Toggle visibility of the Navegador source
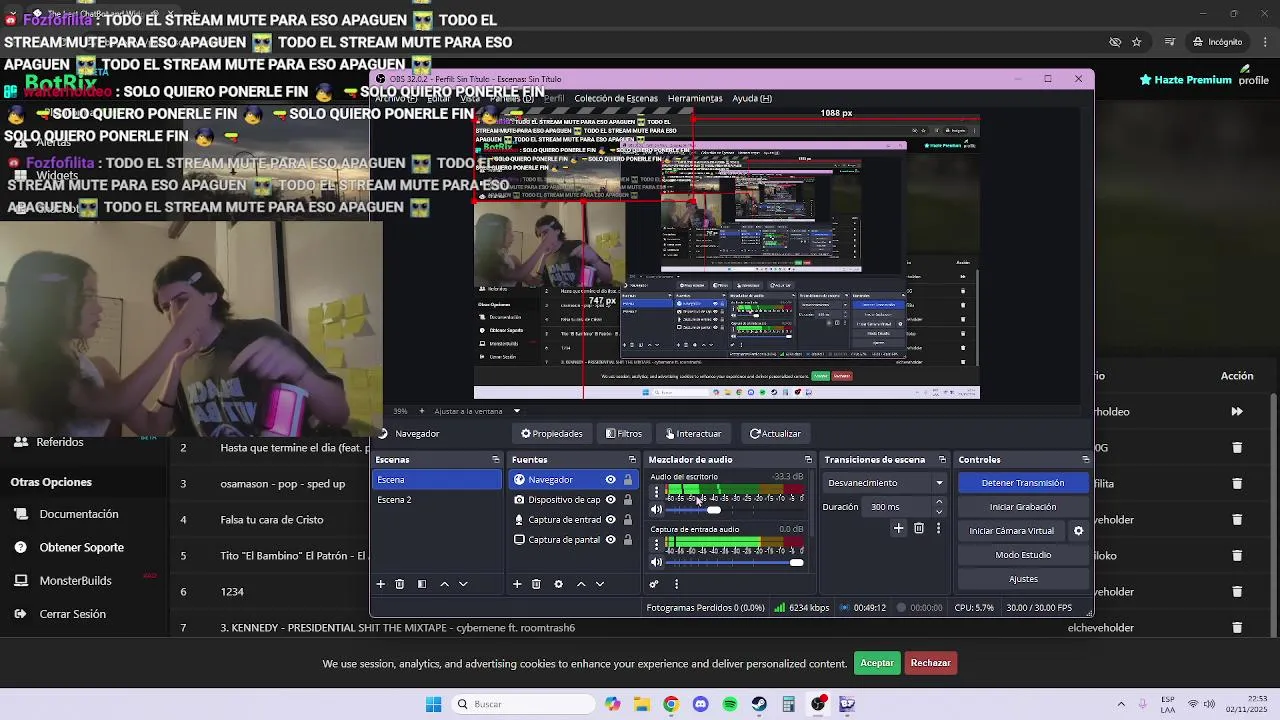This screenshot has width=1280, height=720. click(x=610, y=480)
